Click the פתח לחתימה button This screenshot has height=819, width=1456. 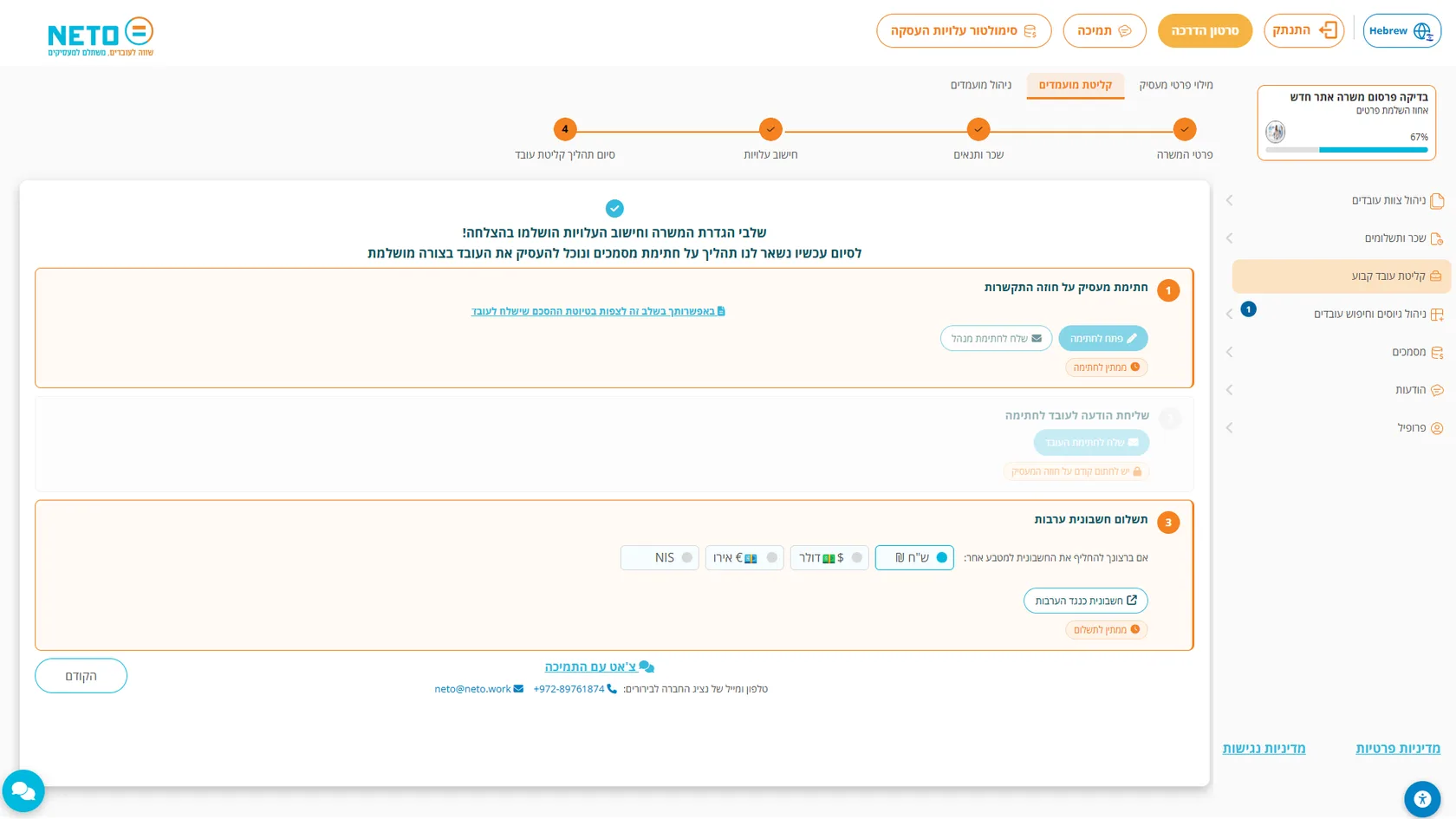1103,338
